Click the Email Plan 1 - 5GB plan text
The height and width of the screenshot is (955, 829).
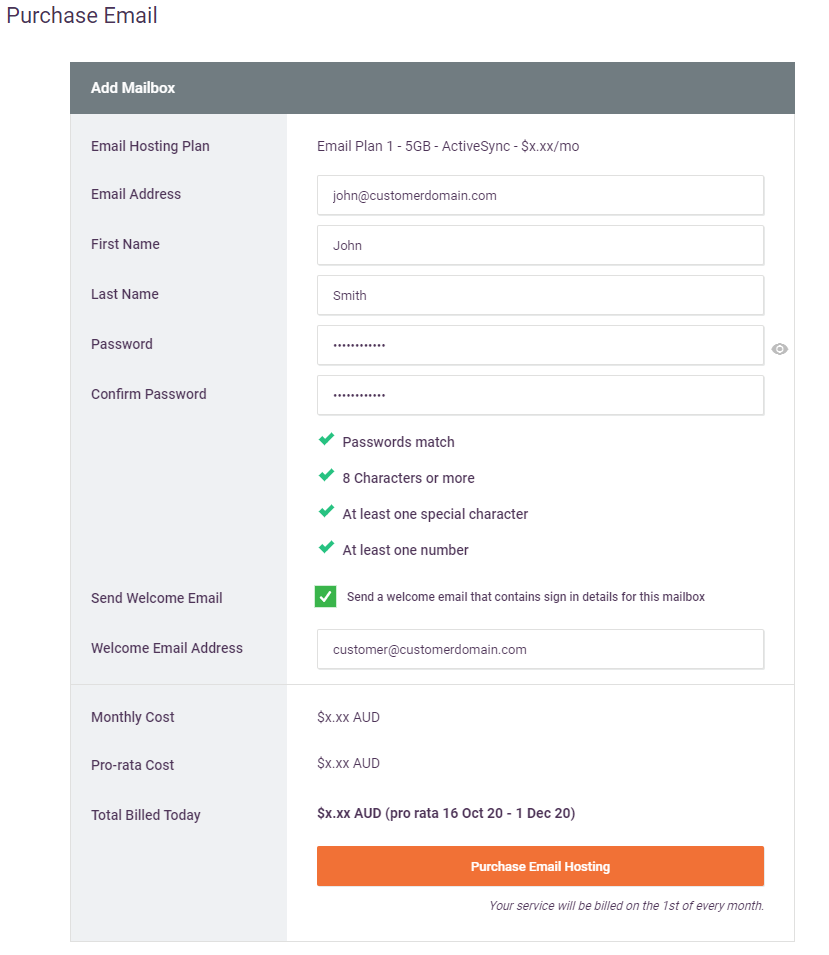coord(448,146)
